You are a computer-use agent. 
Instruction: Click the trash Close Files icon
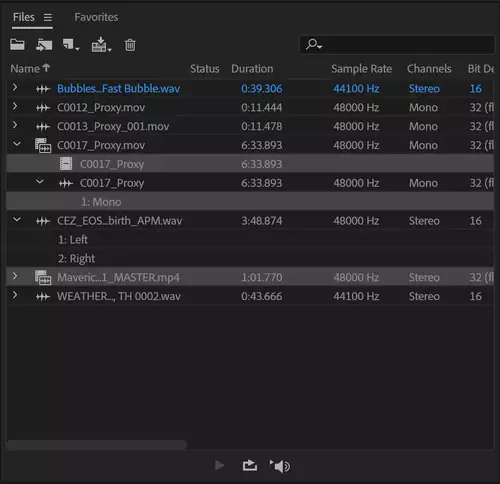point(130,45)
